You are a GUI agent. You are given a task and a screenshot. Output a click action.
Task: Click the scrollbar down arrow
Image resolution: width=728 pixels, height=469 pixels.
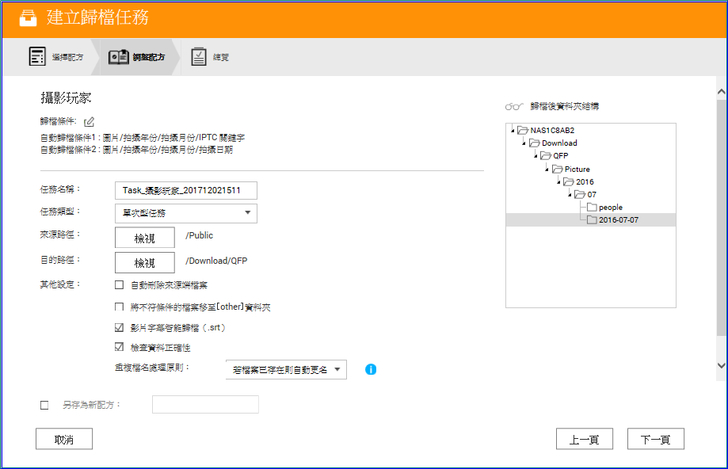[x=722, y=365]
